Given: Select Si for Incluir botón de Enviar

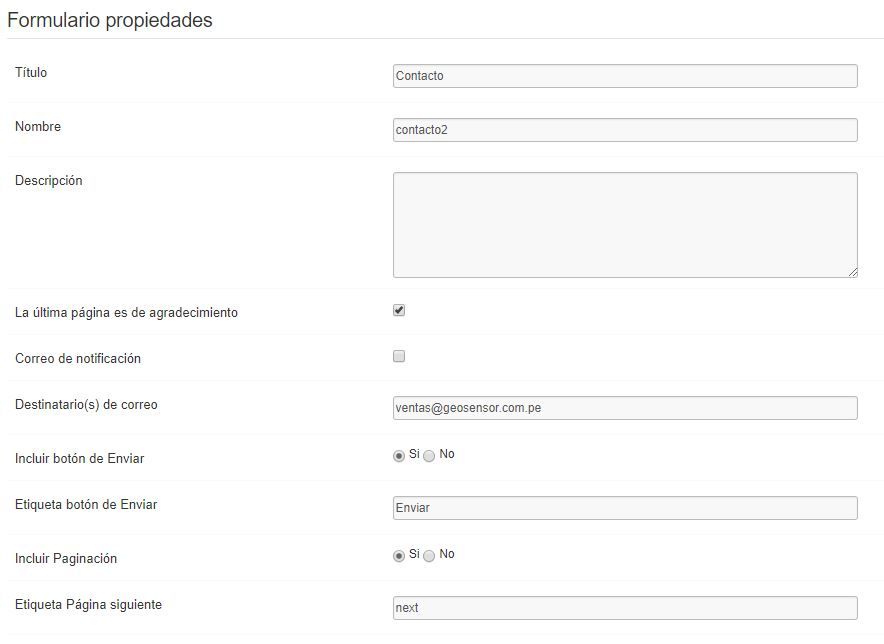Looking at the screenshot, I should click(x=399, y=456).
